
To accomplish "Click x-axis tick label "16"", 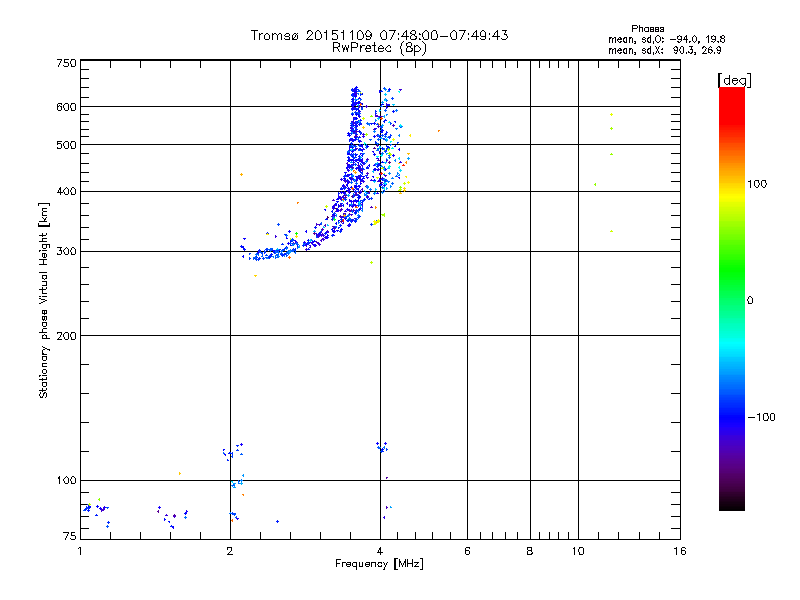I will pos(680,551).
